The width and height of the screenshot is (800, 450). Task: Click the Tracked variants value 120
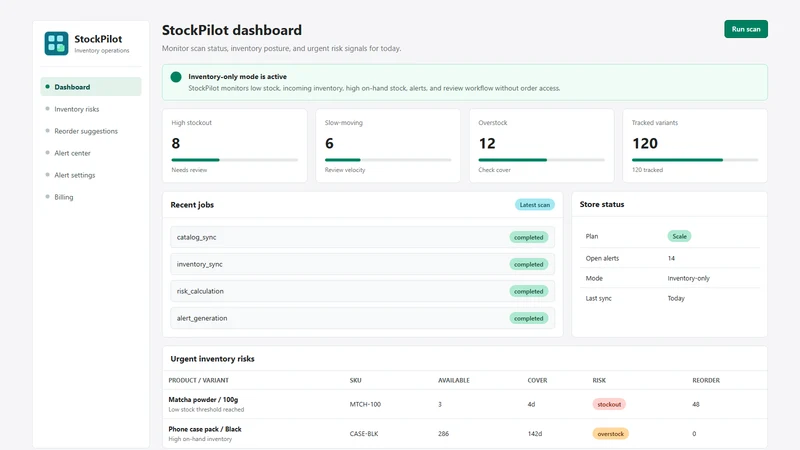pos(645,143)
